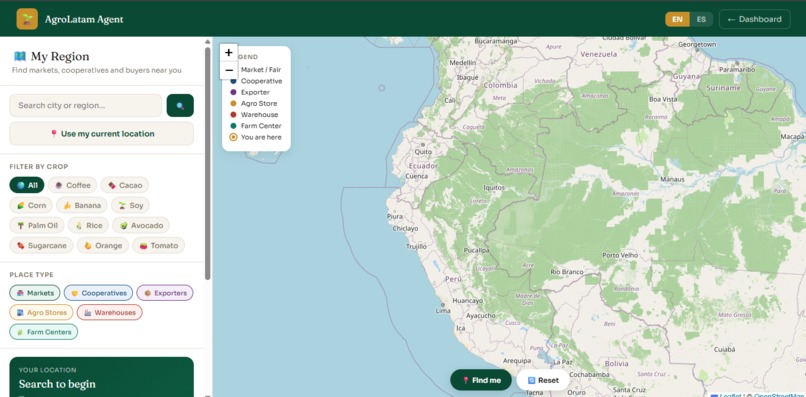Click the Iquitos label on map
Screen dimensions: 806x397
[494, 188]
